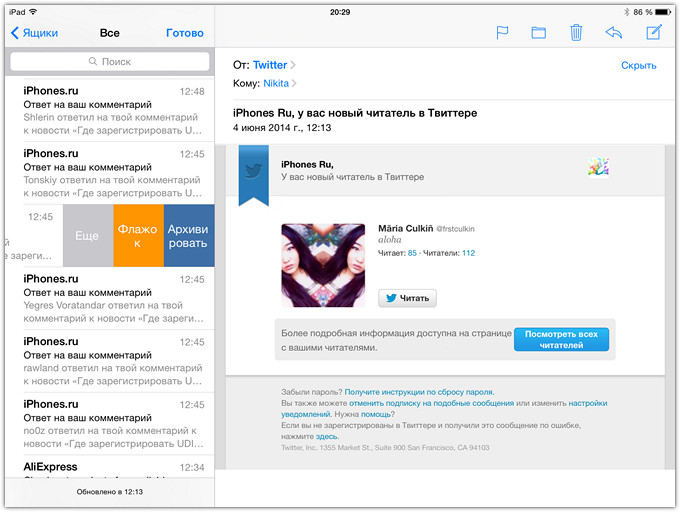The width and height of the screenshot is (680, 512).
Task: Open the настройки уведомлений link
Action: pos(587,403)
